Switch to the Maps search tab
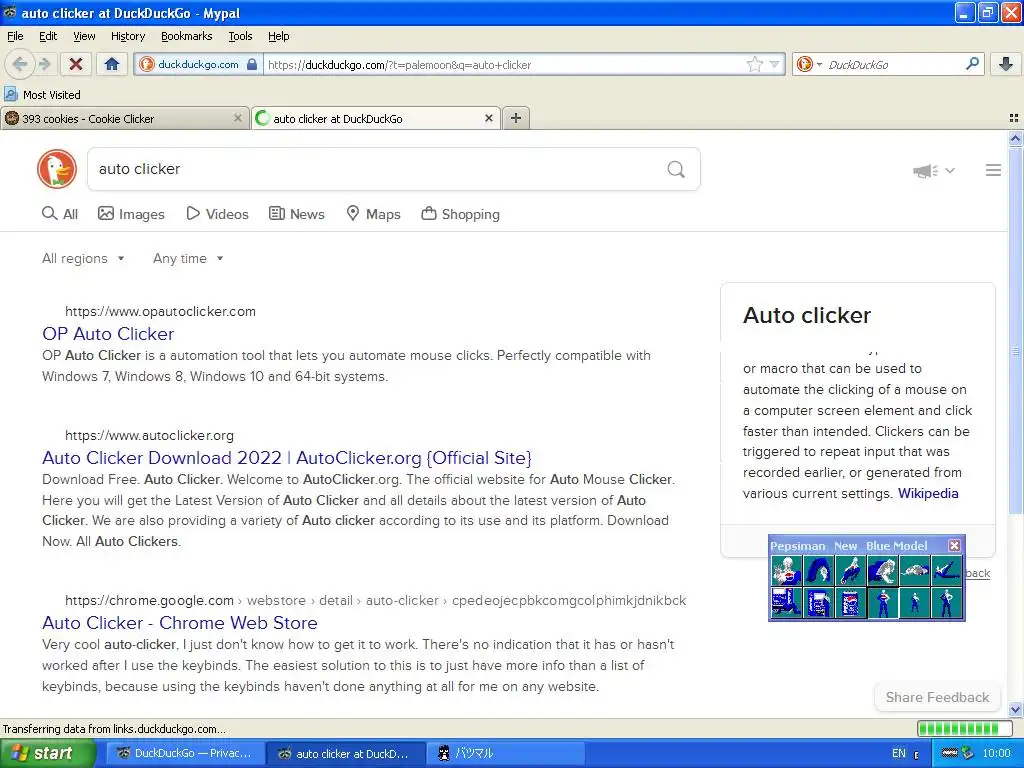Screen dimensions: 1024x768 tap(373, 214)
